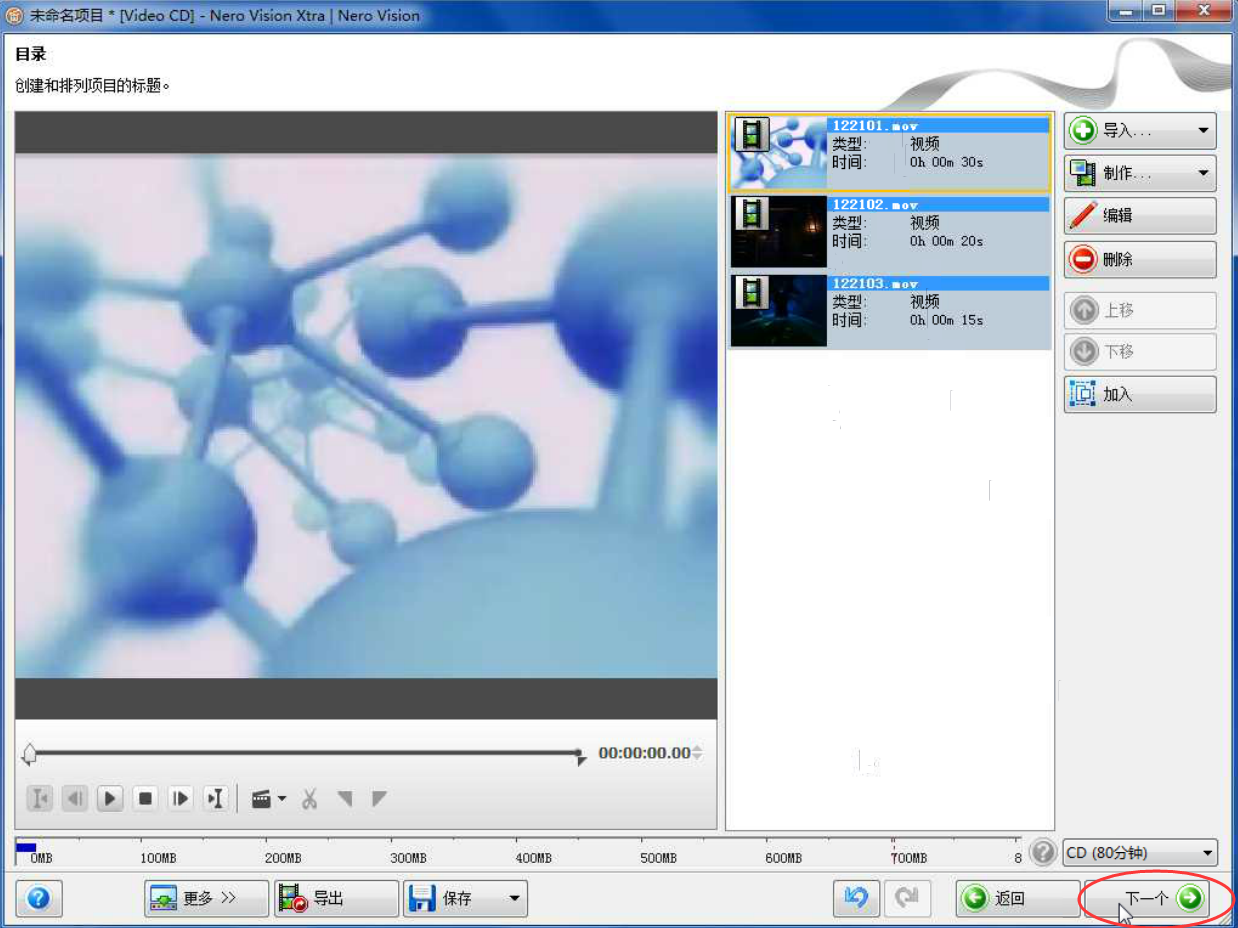Select the 122102.mov thumbnail
This screenshot has height=928, width=1238.
coord(779,232)
